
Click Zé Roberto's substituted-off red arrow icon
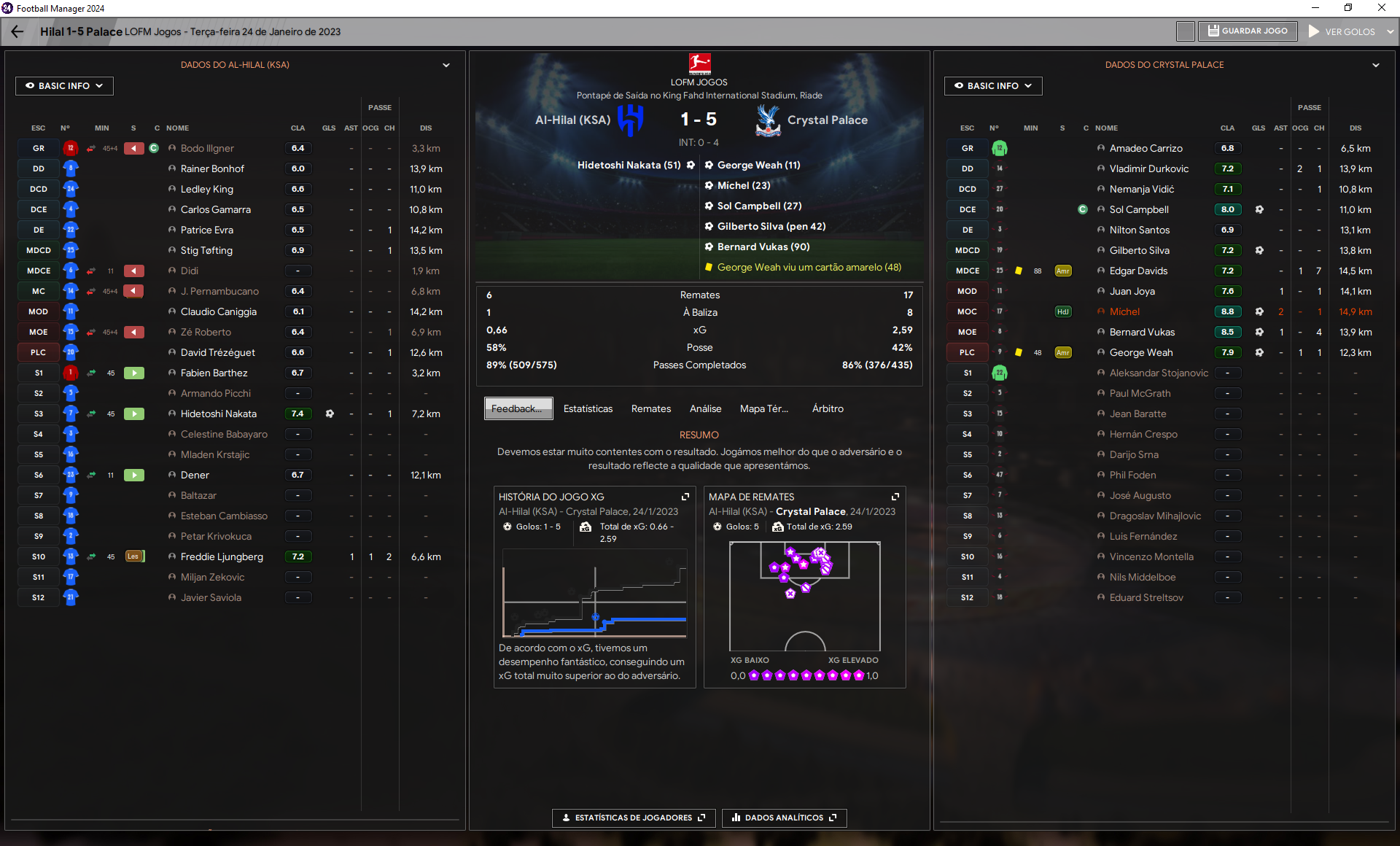click(x=134, y=332)
